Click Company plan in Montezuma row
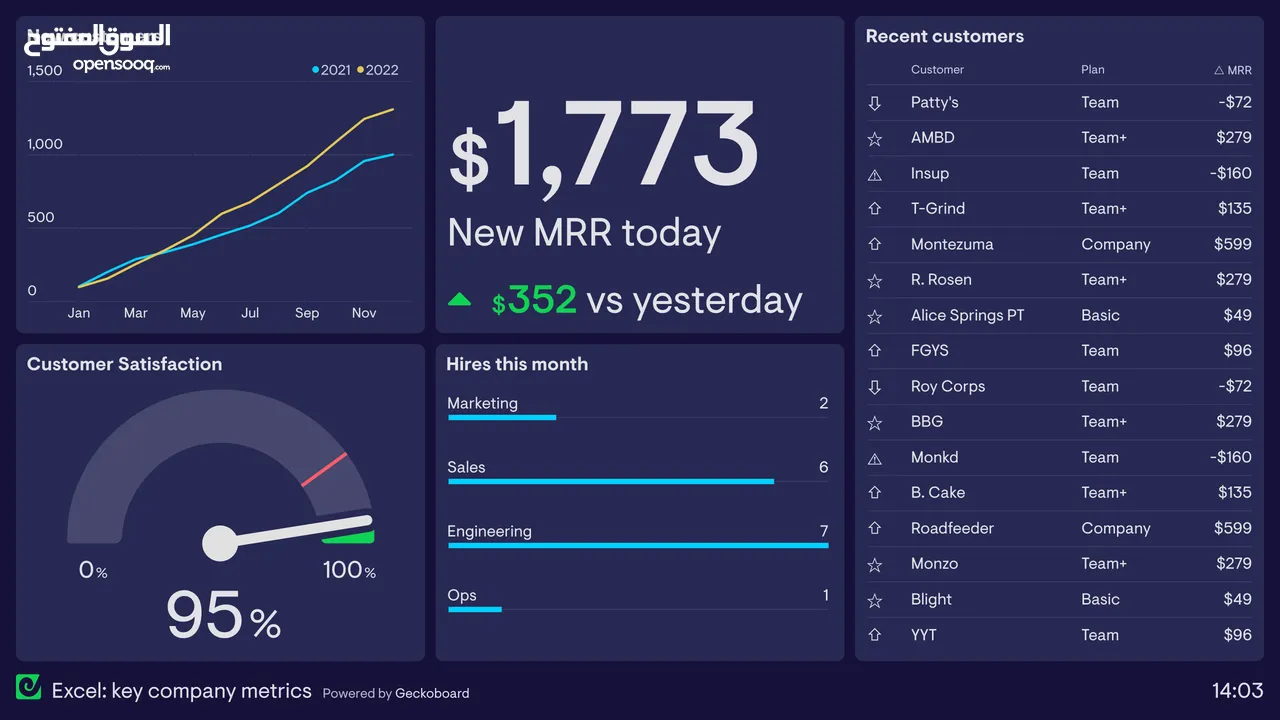This screenshot has height=720, width=1280. [1116, 245]
